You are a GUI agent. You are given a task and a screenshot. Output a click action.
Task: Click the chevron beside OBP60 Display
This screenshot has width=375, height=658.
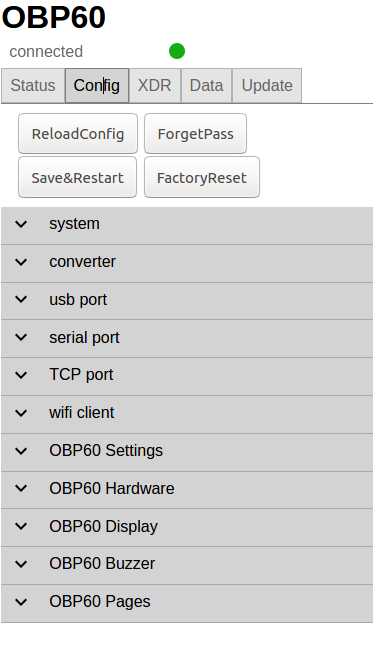click(21, 526)
